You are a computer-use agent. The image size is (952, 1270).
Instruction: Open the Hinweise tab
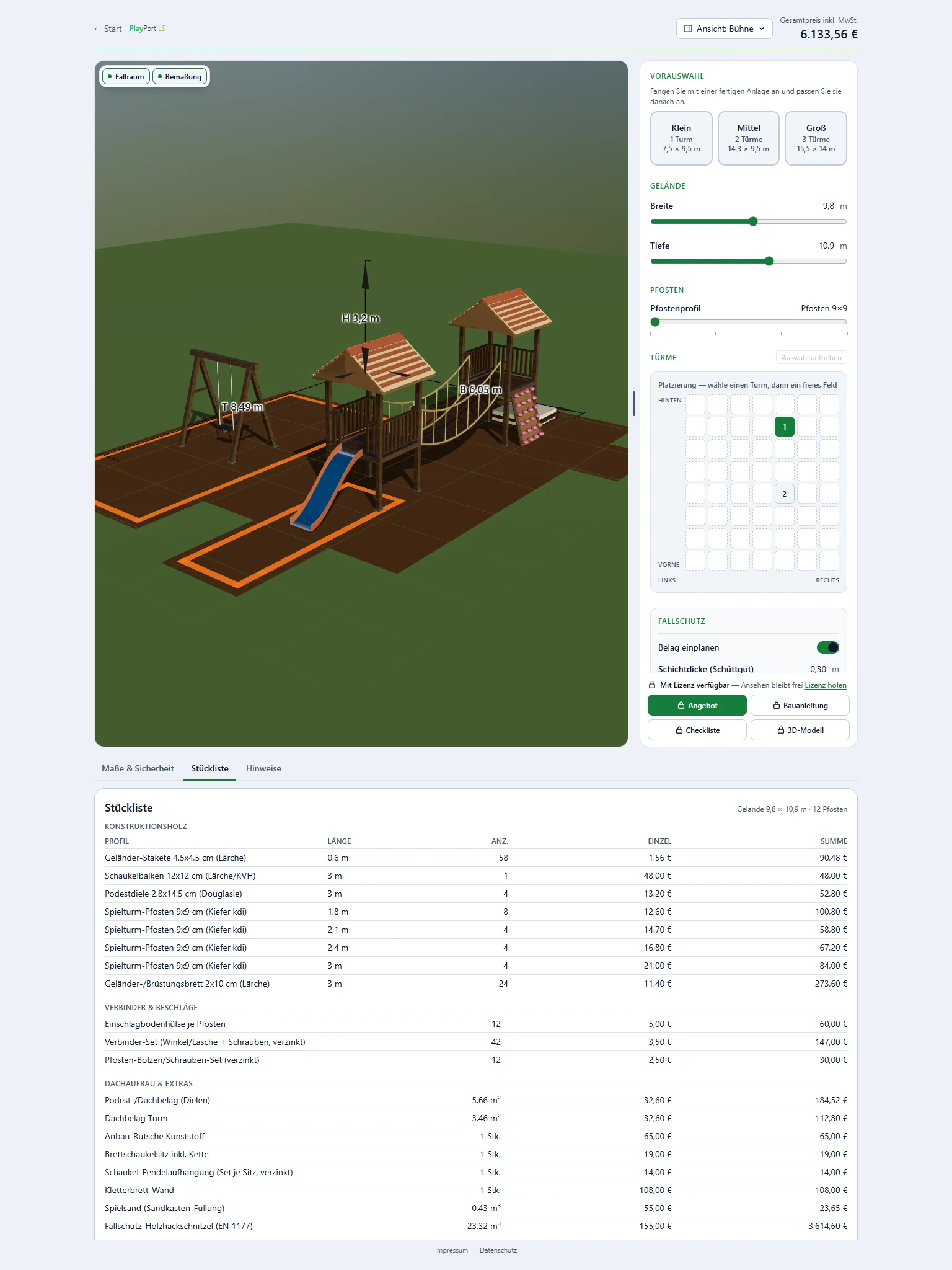263,768
